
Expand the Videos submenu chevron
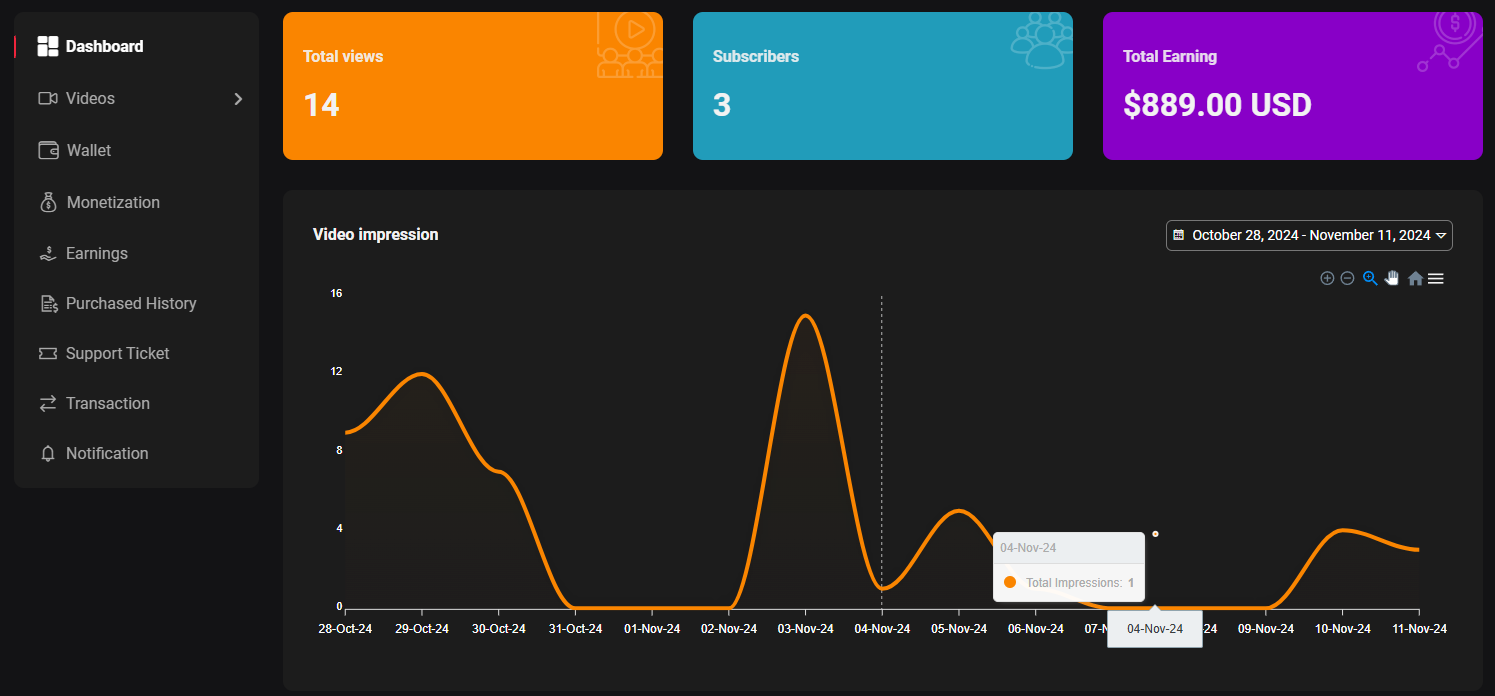click(x=238, y=98)
